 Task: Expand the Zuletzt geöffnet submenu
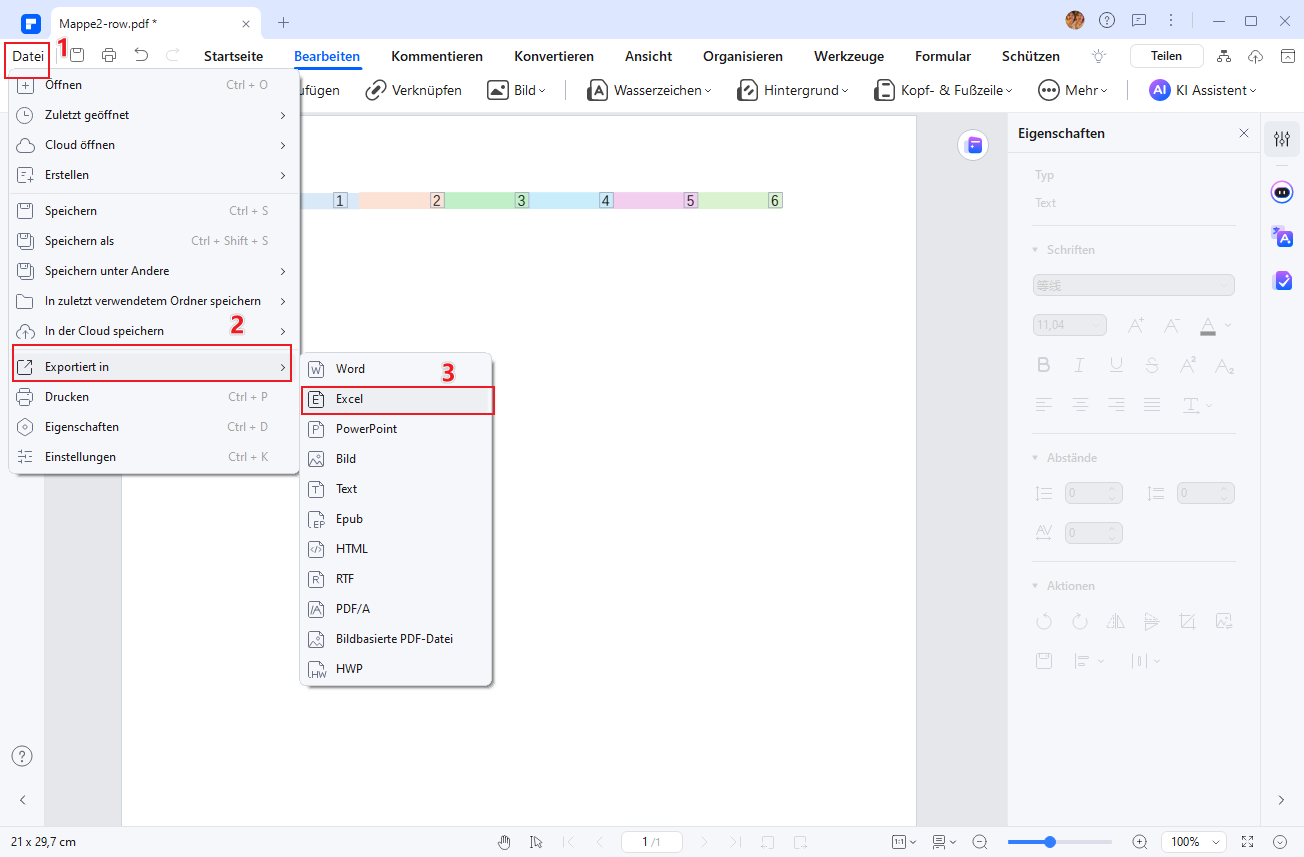(154, 115)
